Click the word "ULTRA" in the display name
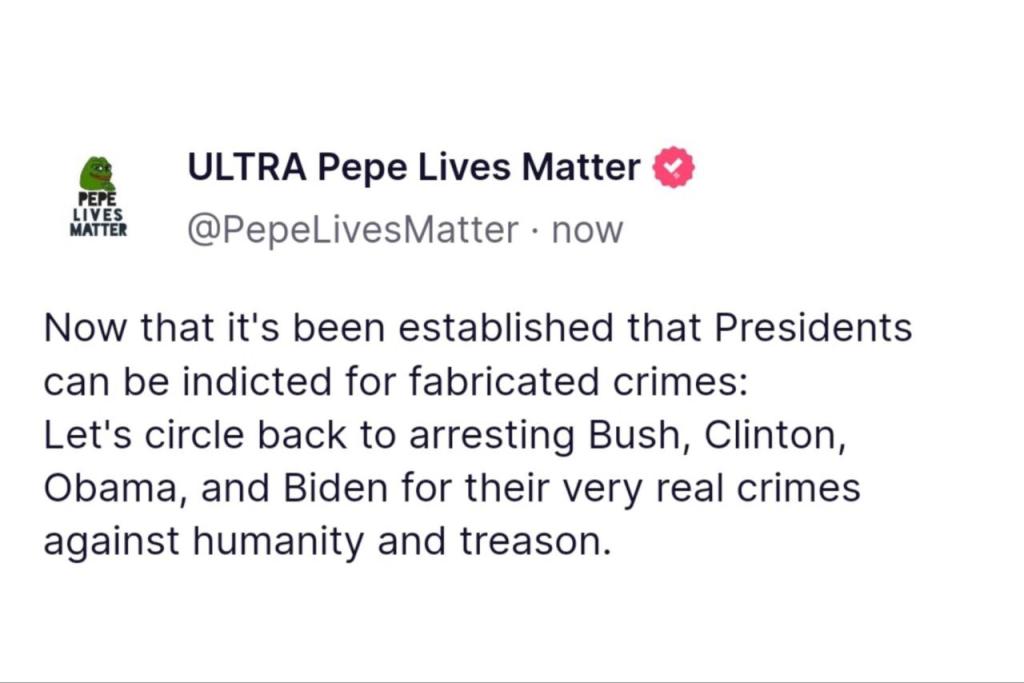 coord(247,167)
